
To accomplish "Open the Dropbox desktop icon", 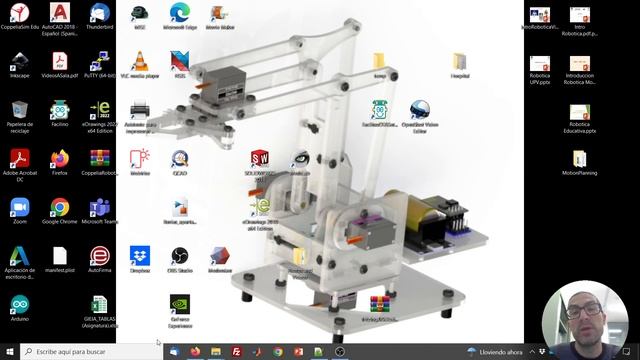I will pyautogui.click(x=140, y=259).
